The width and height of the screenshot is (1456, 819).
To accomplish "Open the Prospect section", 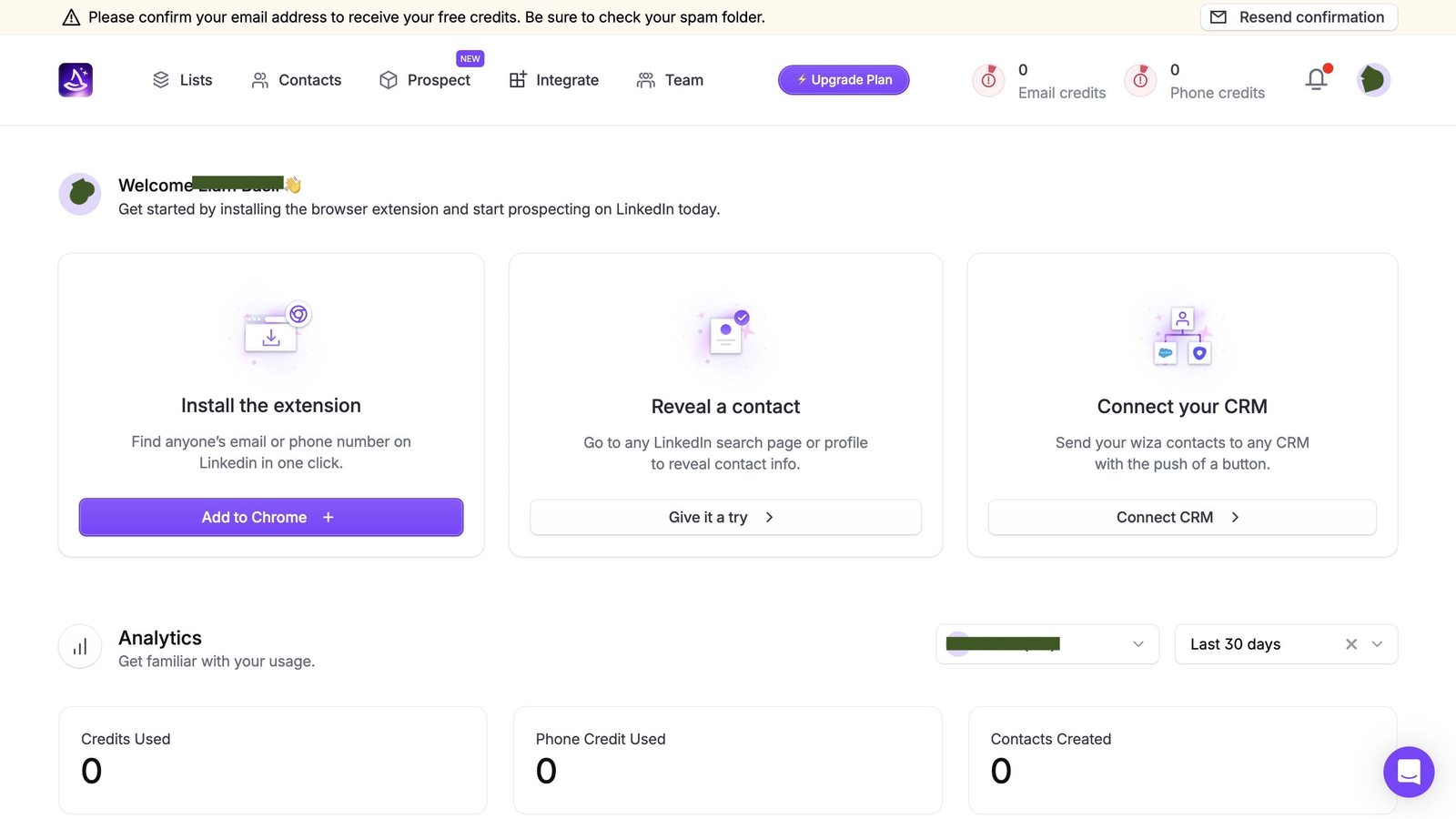I will 425,80.
